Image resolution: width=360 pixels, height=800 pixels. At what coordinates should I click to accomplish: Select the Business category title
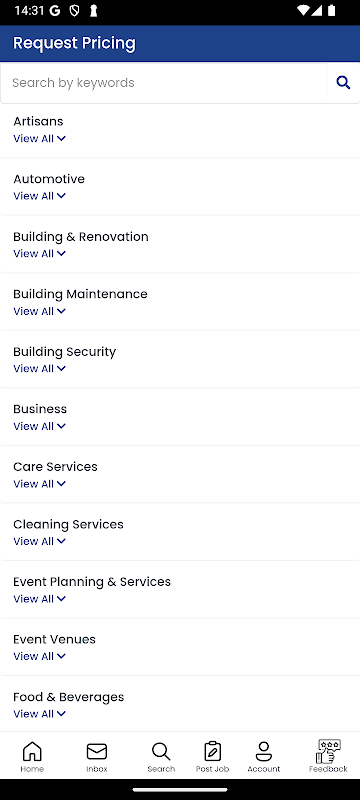click(x=40, y=409)
